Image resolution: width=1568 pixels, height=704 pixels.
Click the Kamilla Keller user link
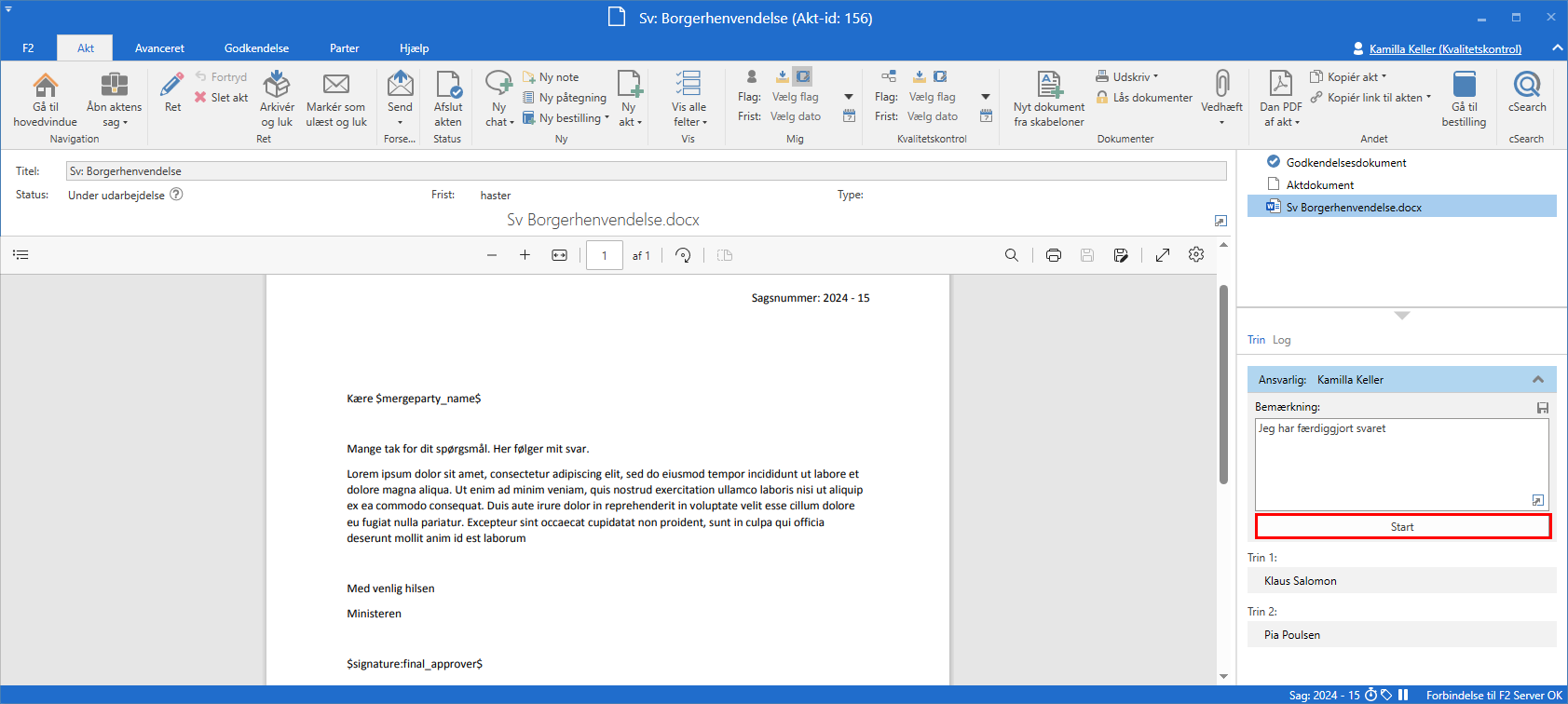pyautogui.click(x=1445, y=48)
